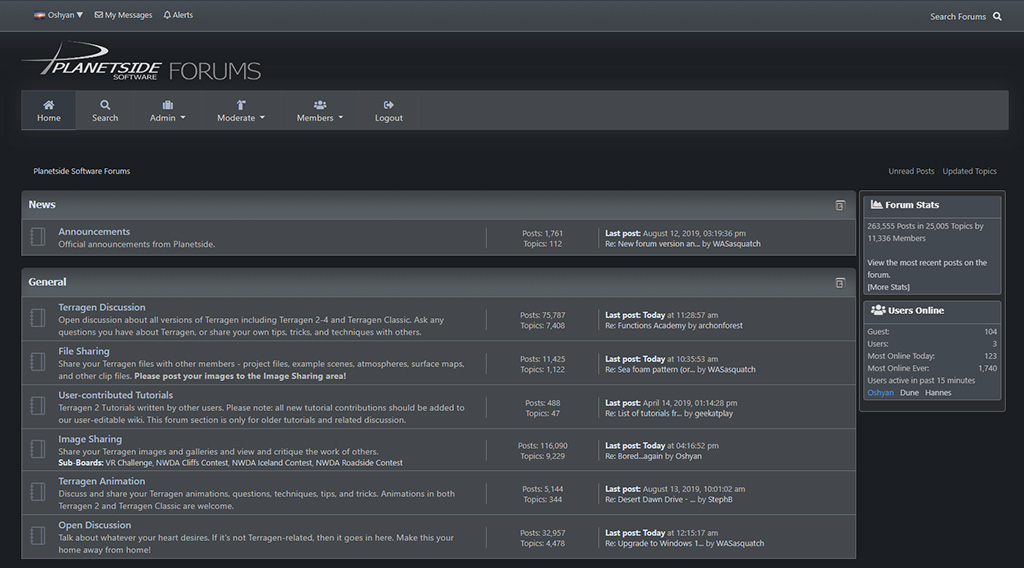Click into the Search Forums field
Image resolution: width=1024 pixels, height=568 pixels.
point(957,16)
